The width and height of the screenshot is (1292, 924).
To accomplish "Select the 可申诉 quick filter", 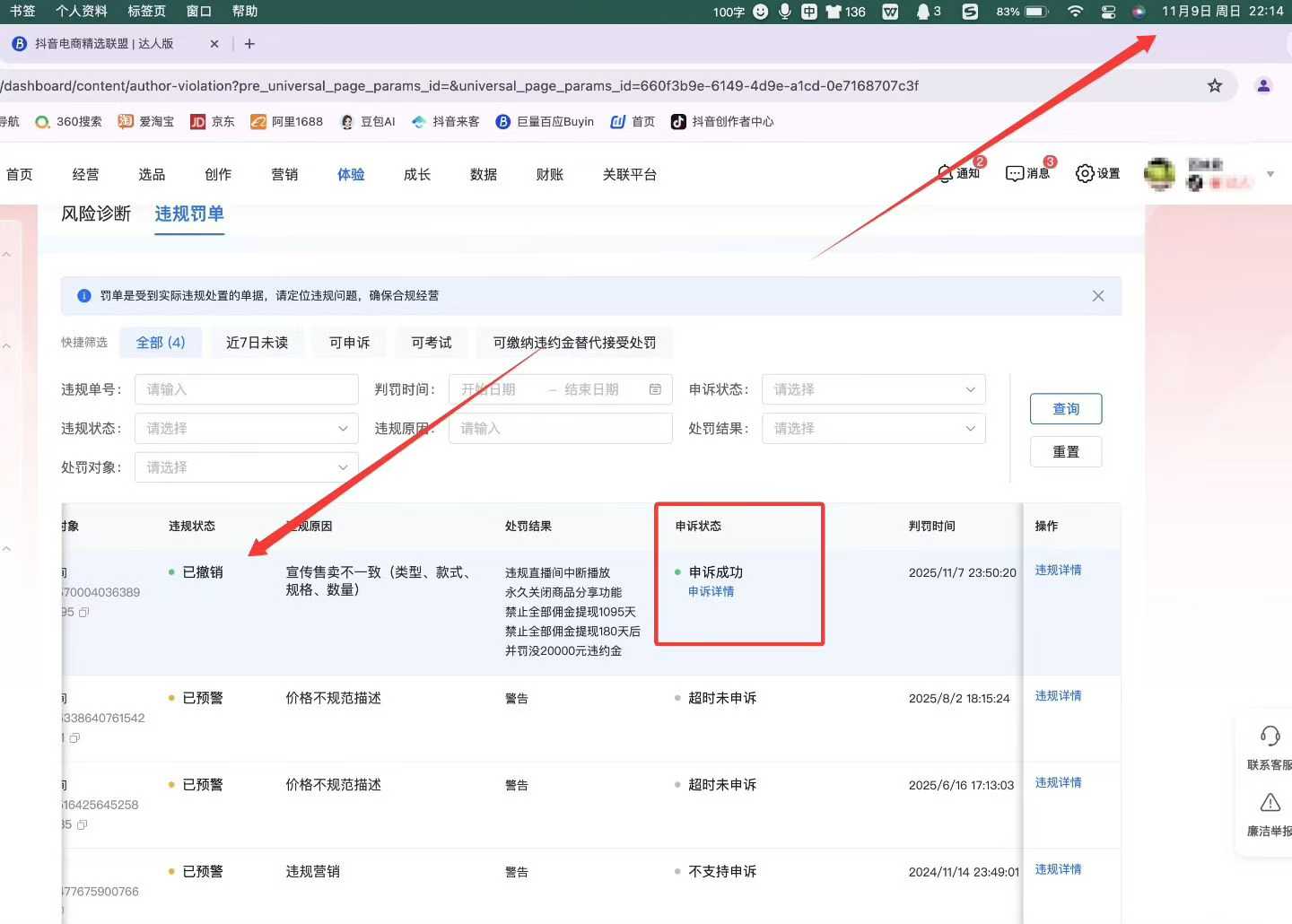I will tap(349, 343).
